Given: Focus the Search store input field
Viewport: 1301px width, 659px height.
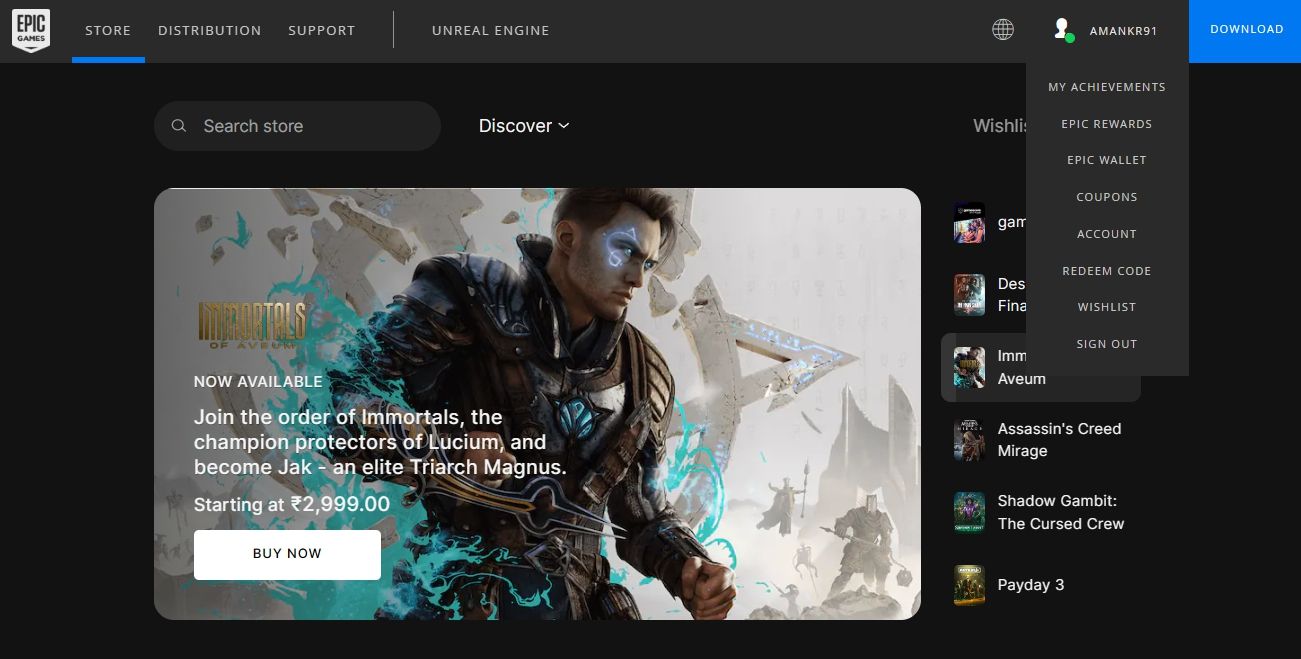Looking at the screenshot, I should [310, 126].
